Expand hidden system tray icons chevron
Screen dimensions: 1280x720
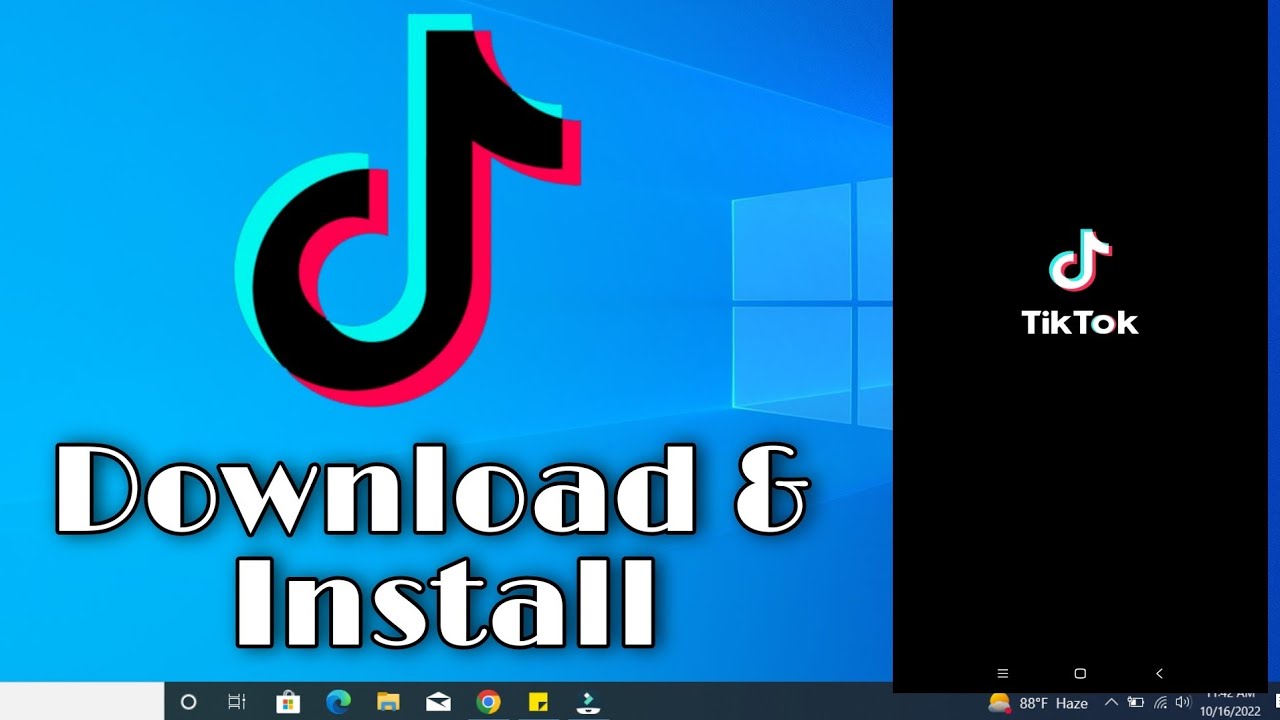tap(1111, 703)
